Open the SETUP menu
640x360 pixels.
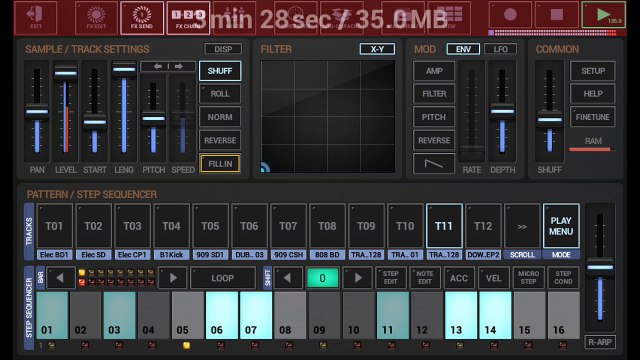click(x=593, y=71)
